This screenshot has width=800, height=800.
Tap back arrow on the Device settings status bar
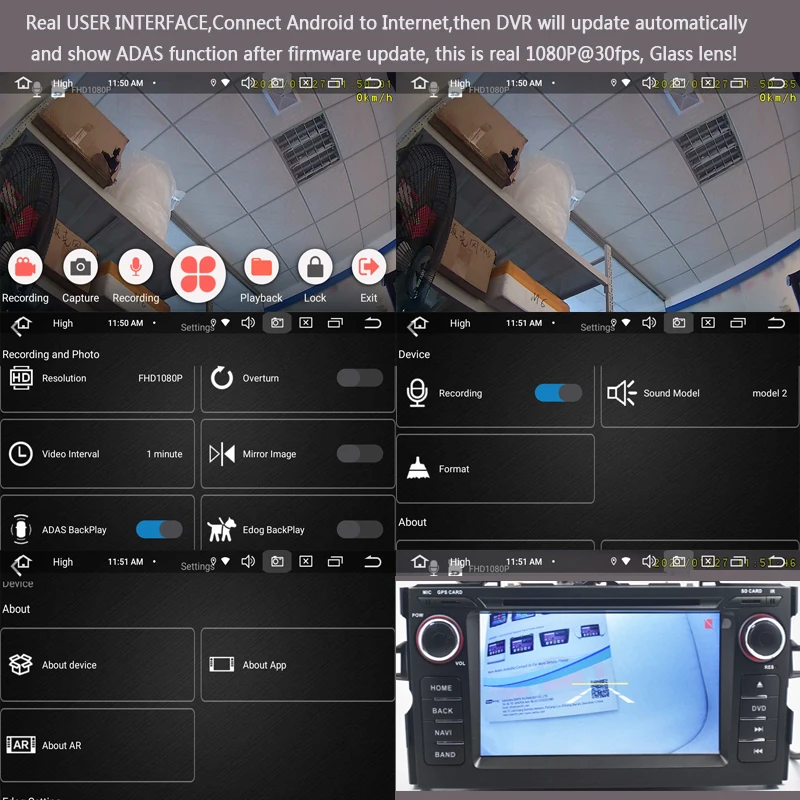(776, 323)
